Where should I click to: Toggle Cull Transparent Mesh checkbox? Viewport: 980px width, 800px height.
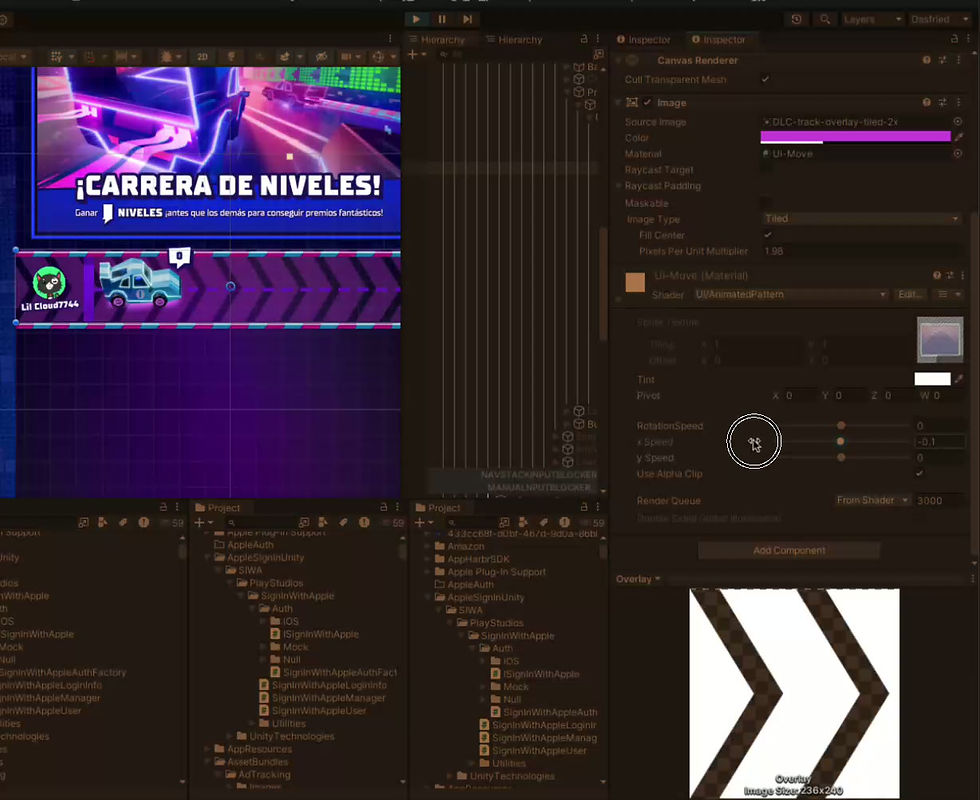pyautogui.click(x=765, y=79)
